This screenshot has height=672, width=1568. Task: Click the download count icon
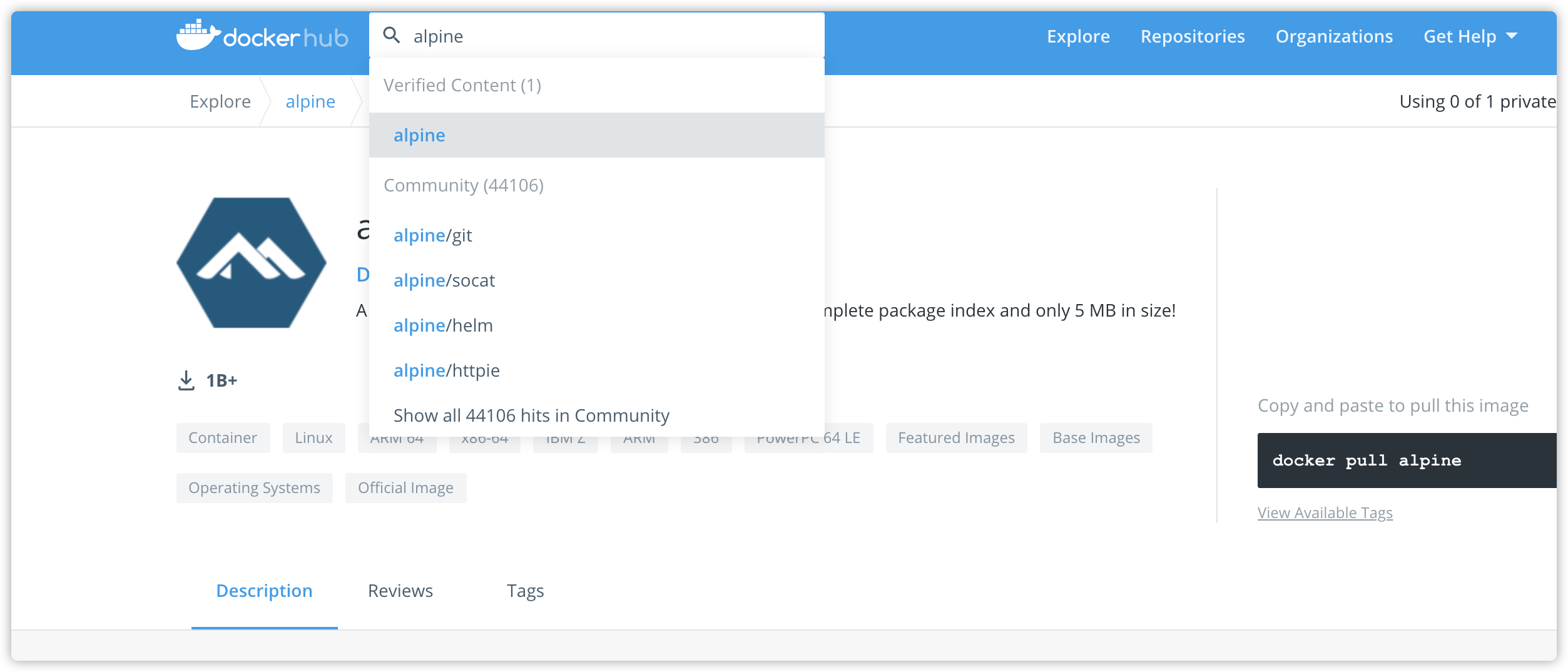[x=186, y=380]
